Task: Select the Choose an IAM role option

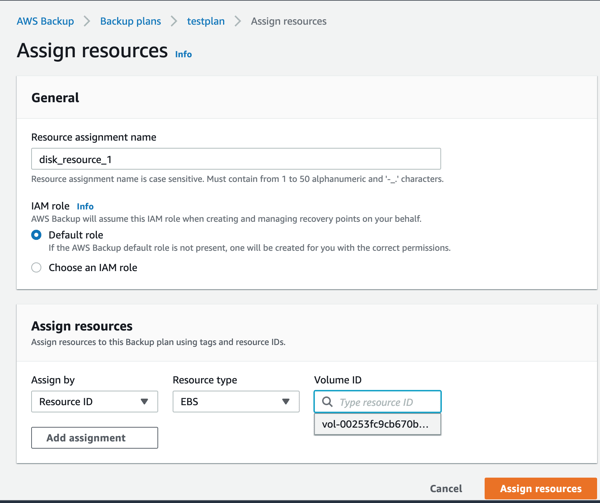Action: tap(37, 268)
